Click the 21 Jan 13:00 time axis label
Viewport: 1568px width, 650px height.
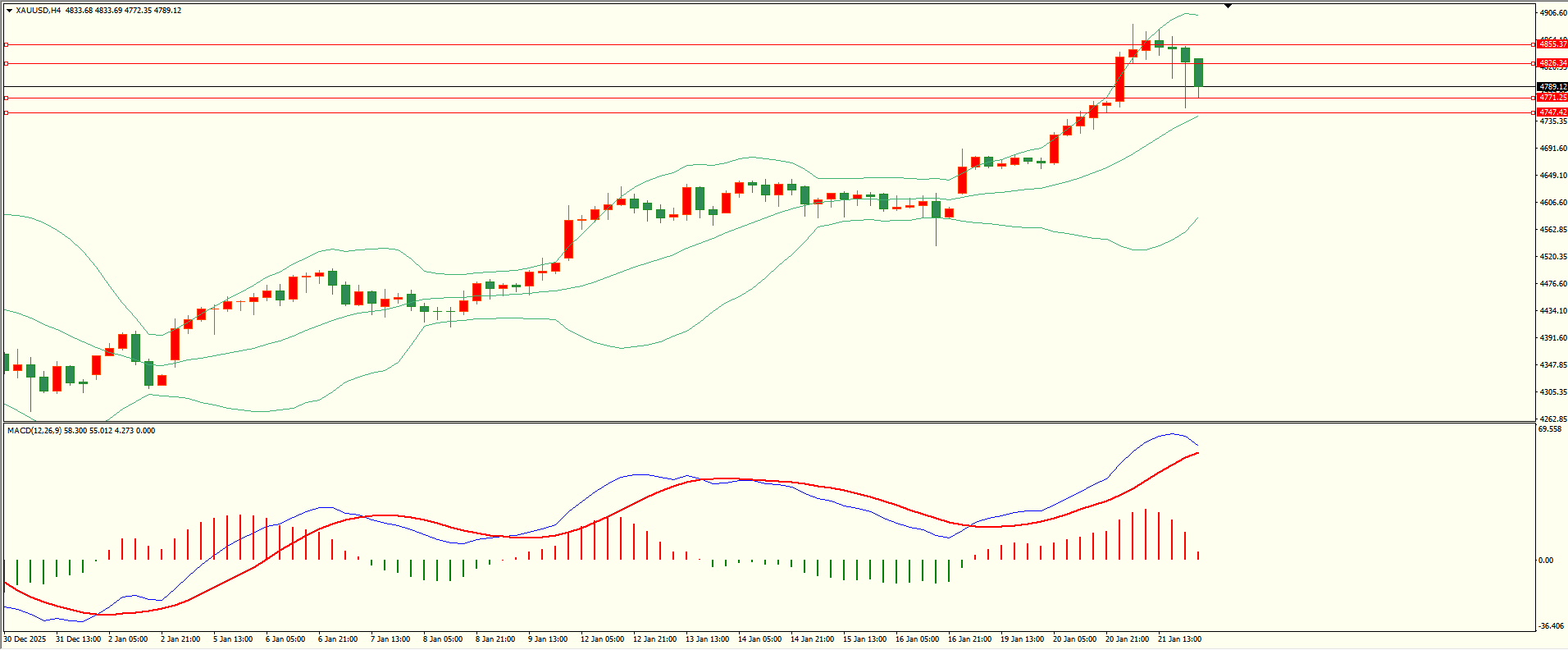(x=1179, y=639)
